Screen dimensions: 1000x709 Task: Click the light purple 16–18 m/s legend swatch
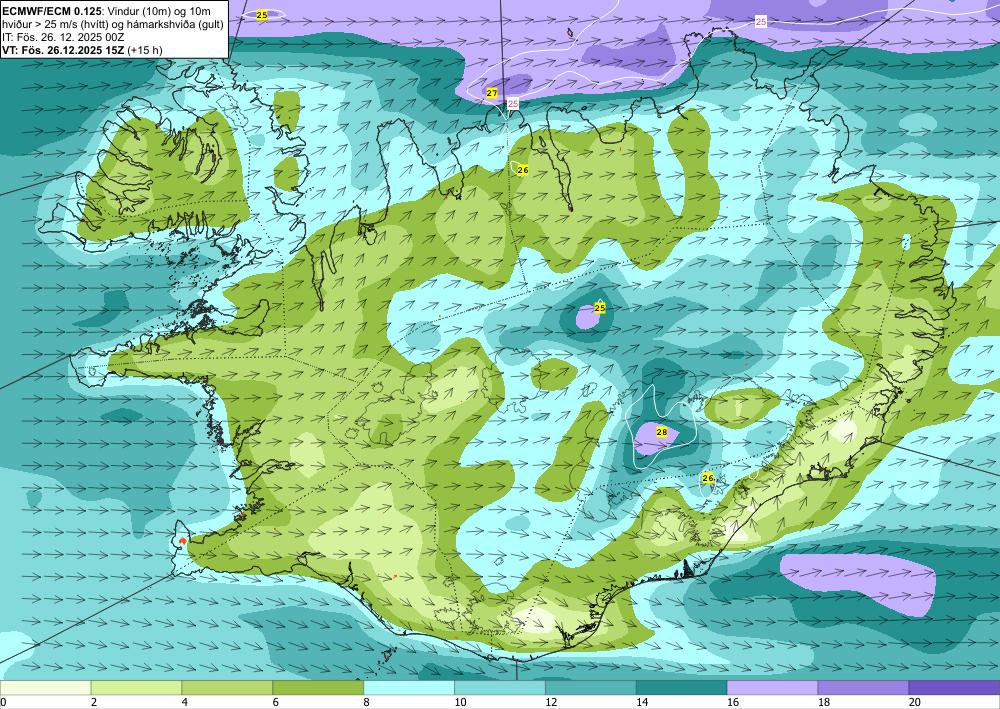pos(772,688)
